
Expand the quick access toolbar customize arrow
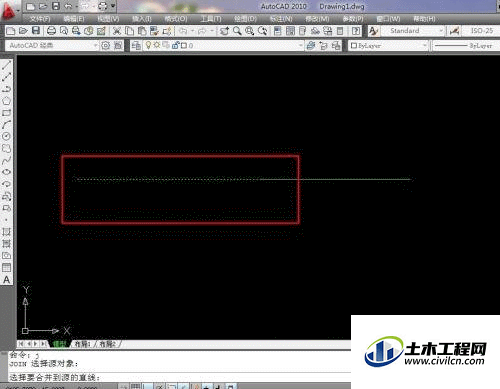(113, 6)
